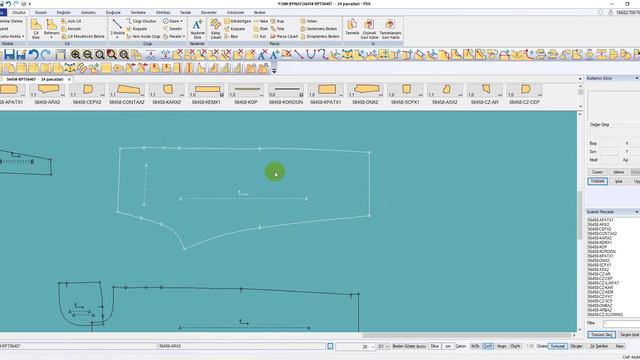Click the A with plus text icon
640x360 pixels.
(x=274, y=54)
